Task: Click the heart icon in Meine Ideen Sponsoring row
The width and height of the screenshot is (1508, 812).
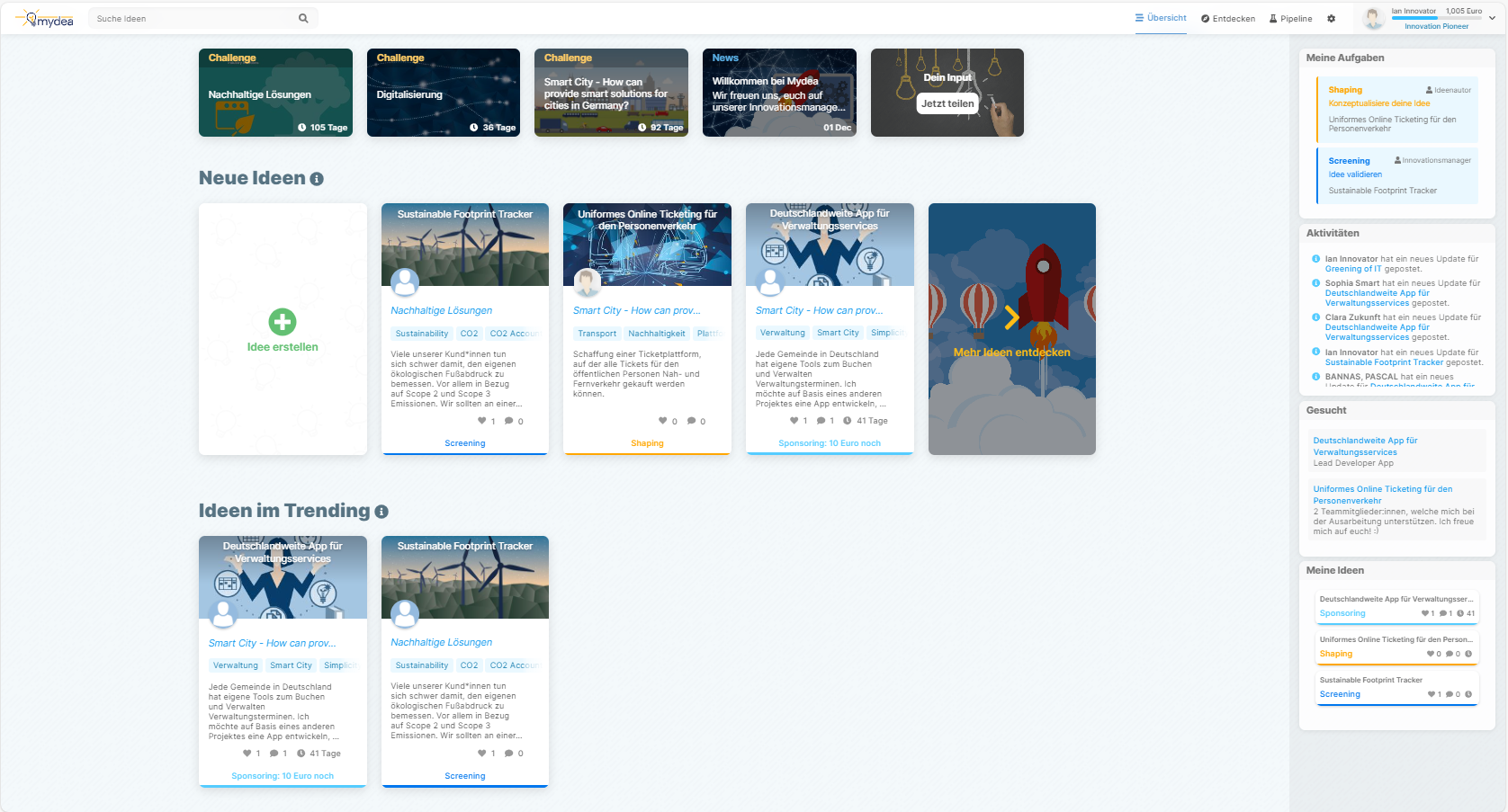Action: click(1425, 613)
